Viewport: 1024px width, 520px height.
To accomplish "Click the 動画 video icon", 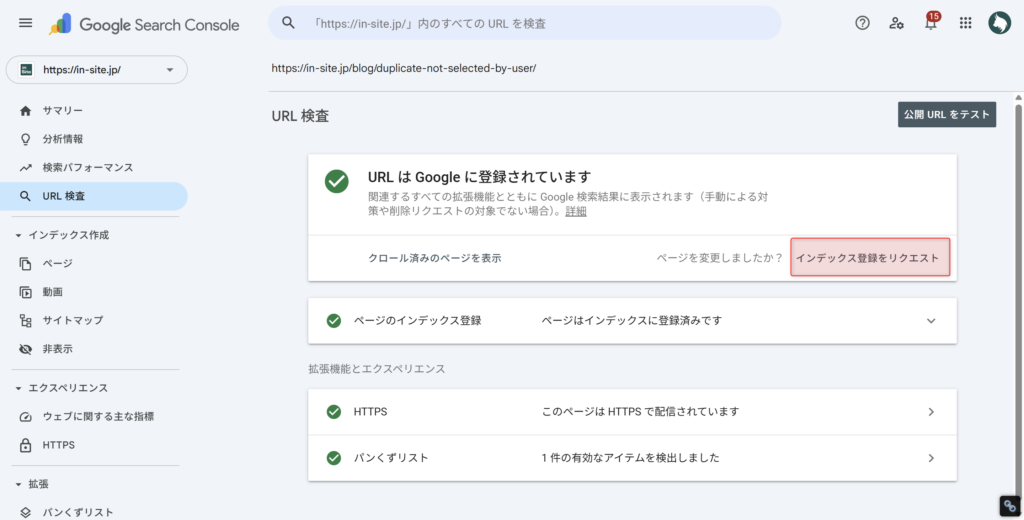I will point(25,292).
